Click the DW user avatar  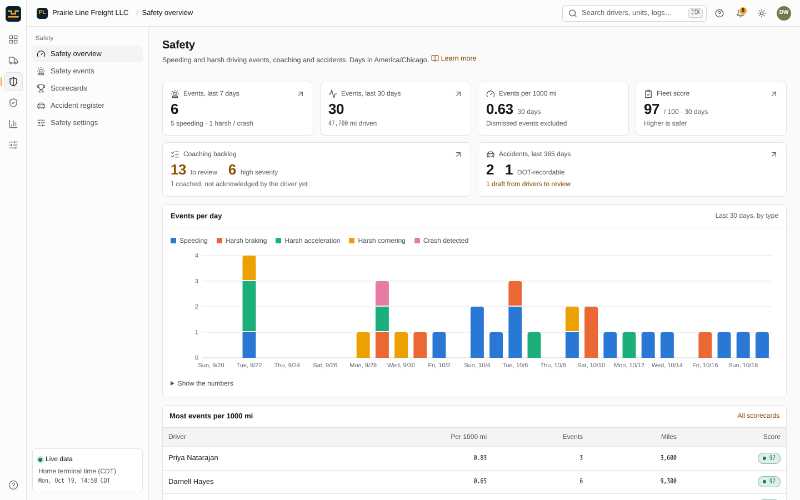point(784,13)
